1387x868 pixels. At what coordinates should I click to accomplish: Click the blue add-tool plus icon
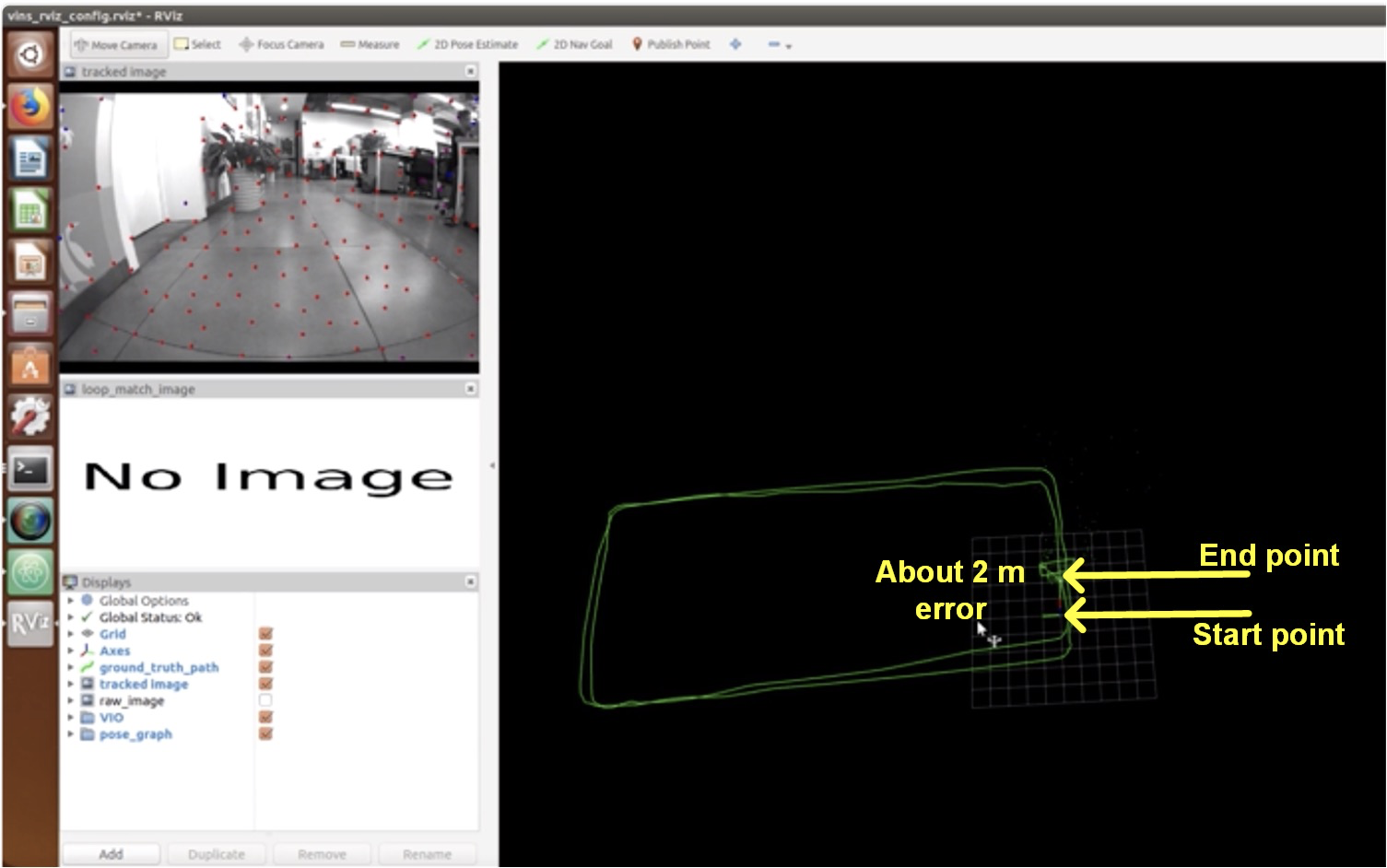(x=735, y=44)
